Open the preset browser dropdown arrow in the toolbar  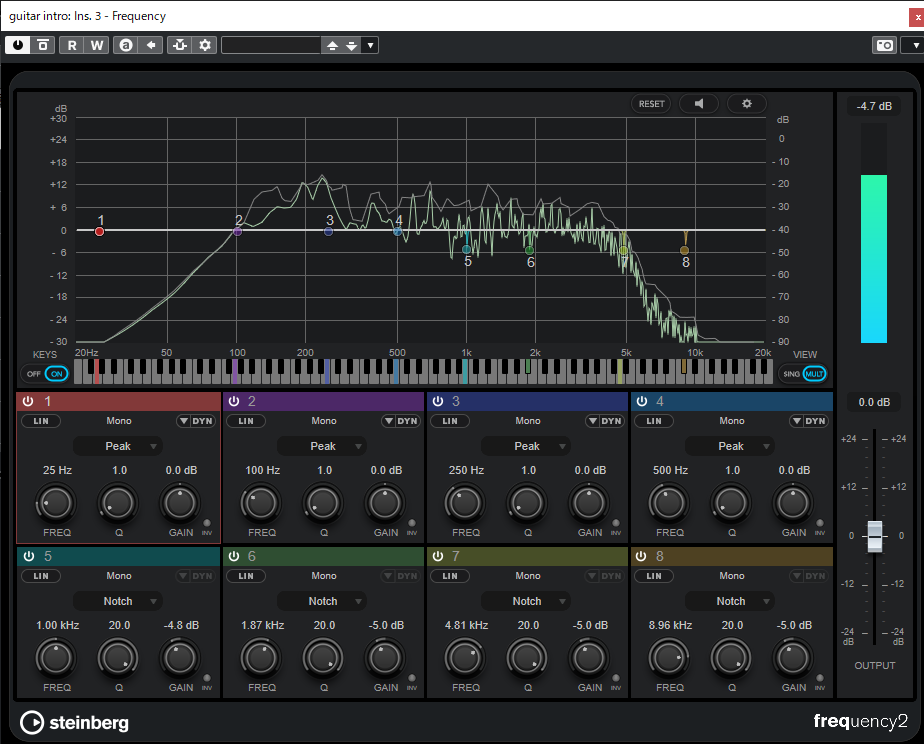(x=370, y=45)
